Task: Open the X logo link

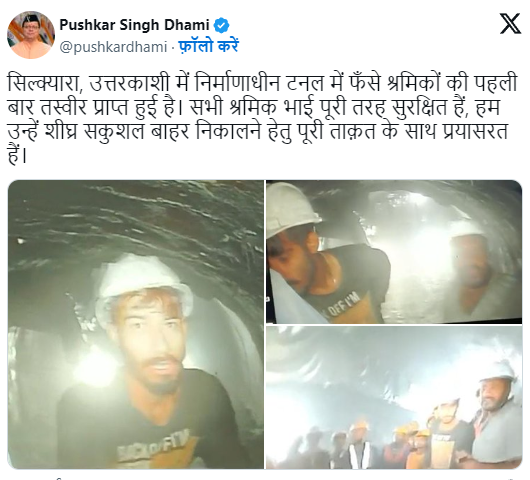Action: [x=510, y=23]
